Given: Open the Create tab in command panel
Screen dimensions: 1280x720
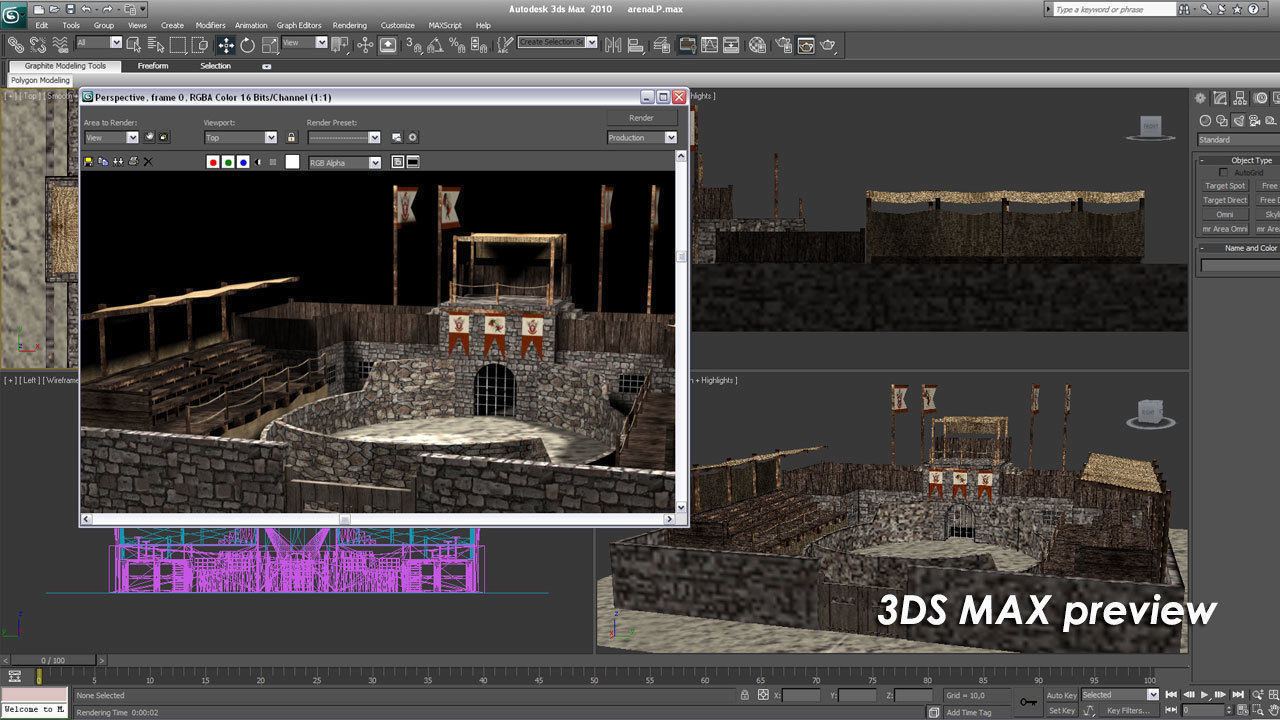Looking at the screenshot, I should click(1201, 98).
